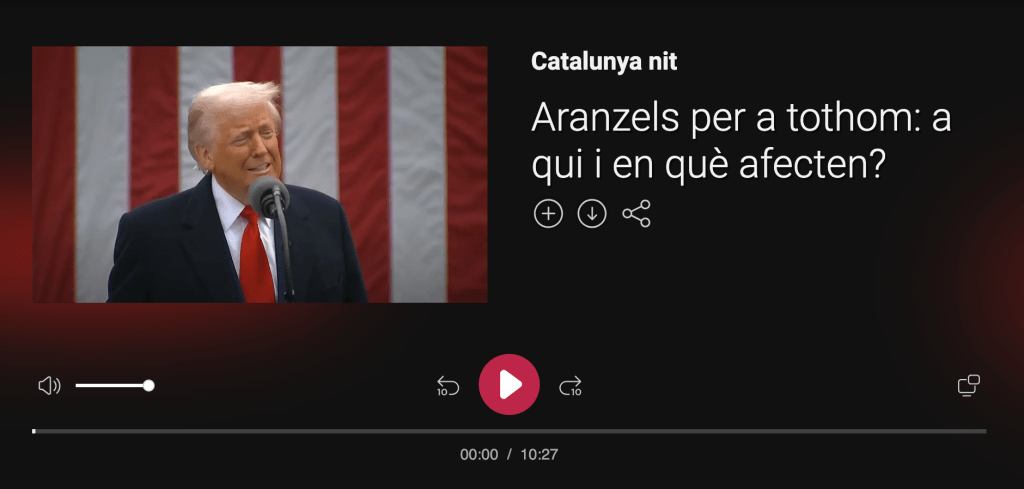Click the volume slider knob
This screenshot has width=1024, height=489.
pos(149,385)
